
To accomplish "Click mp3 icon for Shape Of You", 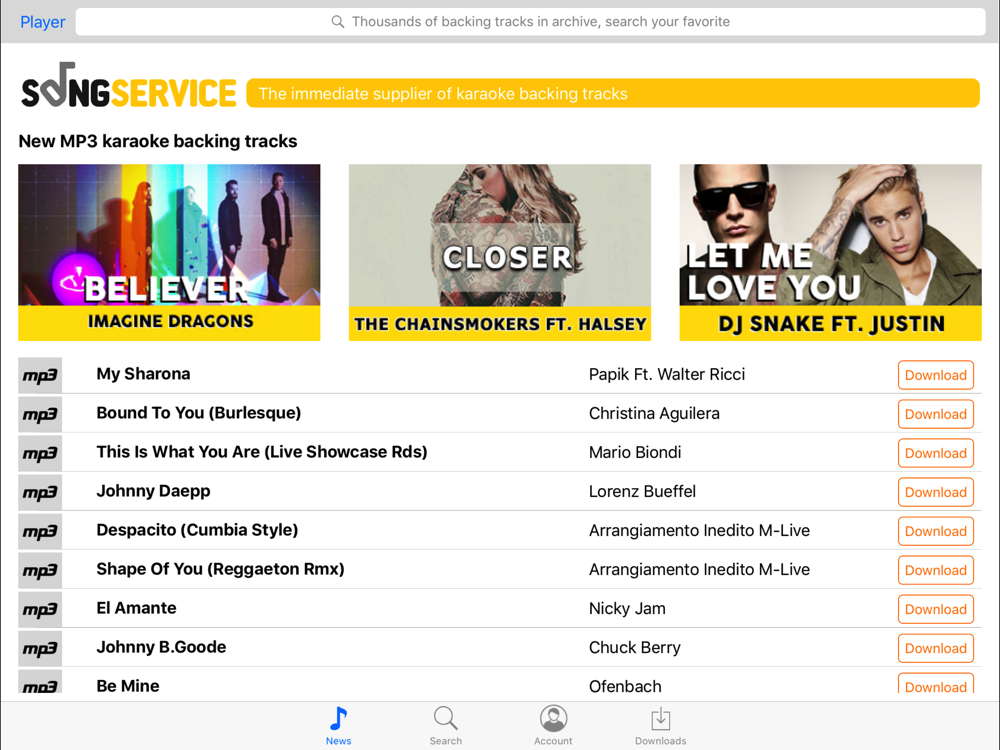I will click(40, 570).
